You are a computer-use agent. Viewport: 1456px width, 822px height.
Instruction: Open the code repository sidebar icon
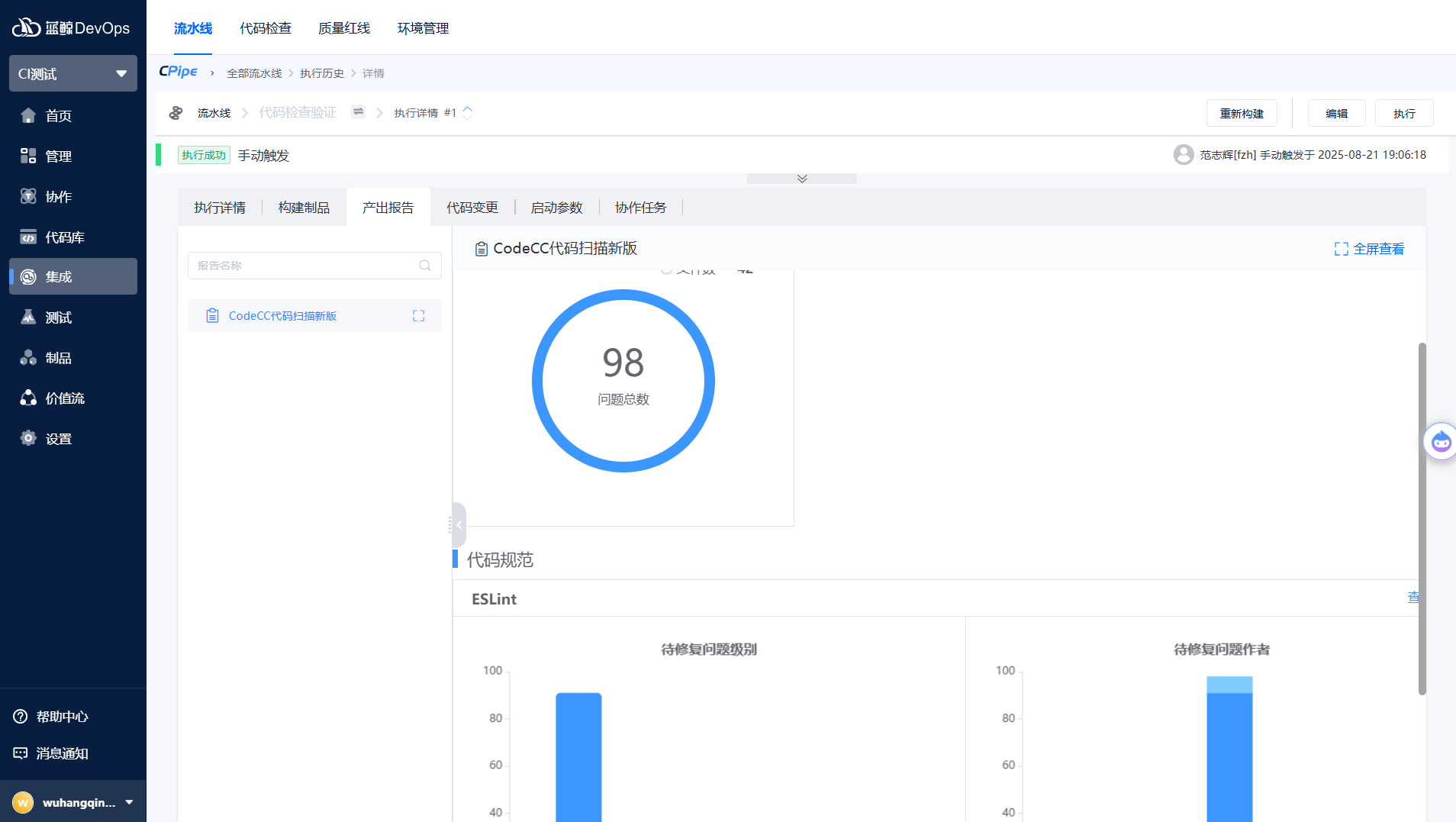(28, 237)
